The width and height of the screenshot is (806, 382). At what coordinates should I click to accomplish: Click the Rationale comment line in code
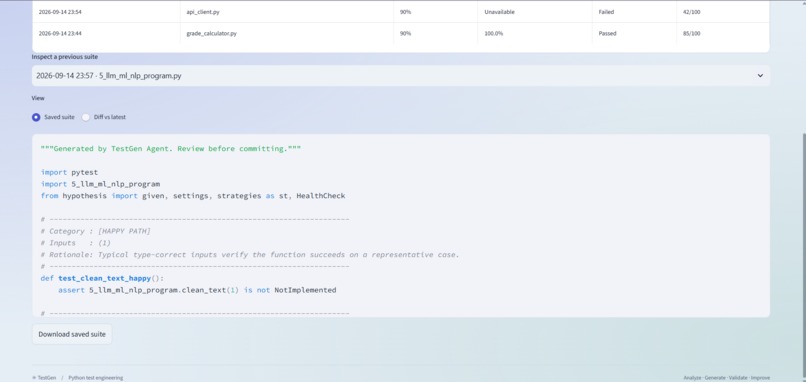(x=250, y=254)
